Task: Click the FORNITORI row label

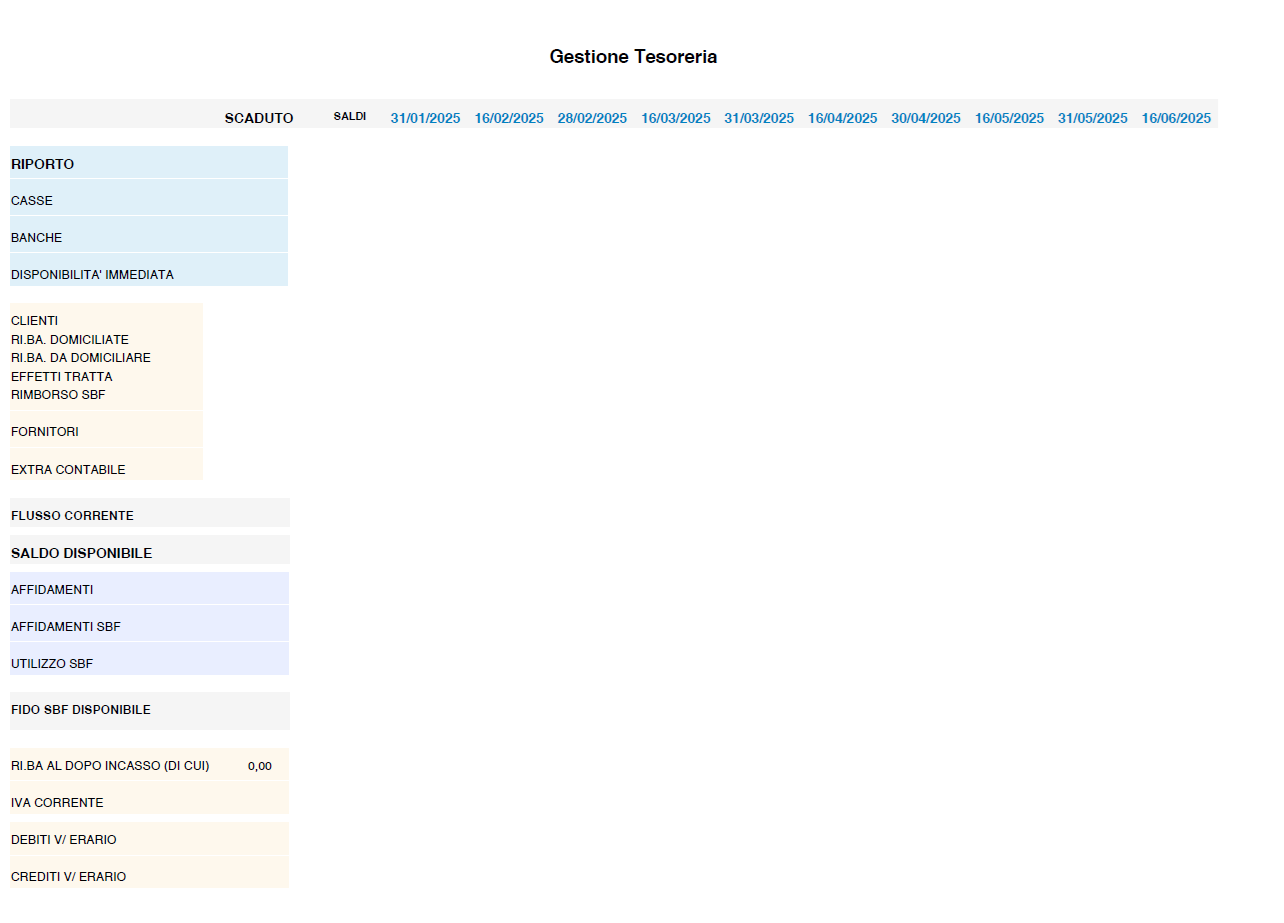Action: point(45,432)
